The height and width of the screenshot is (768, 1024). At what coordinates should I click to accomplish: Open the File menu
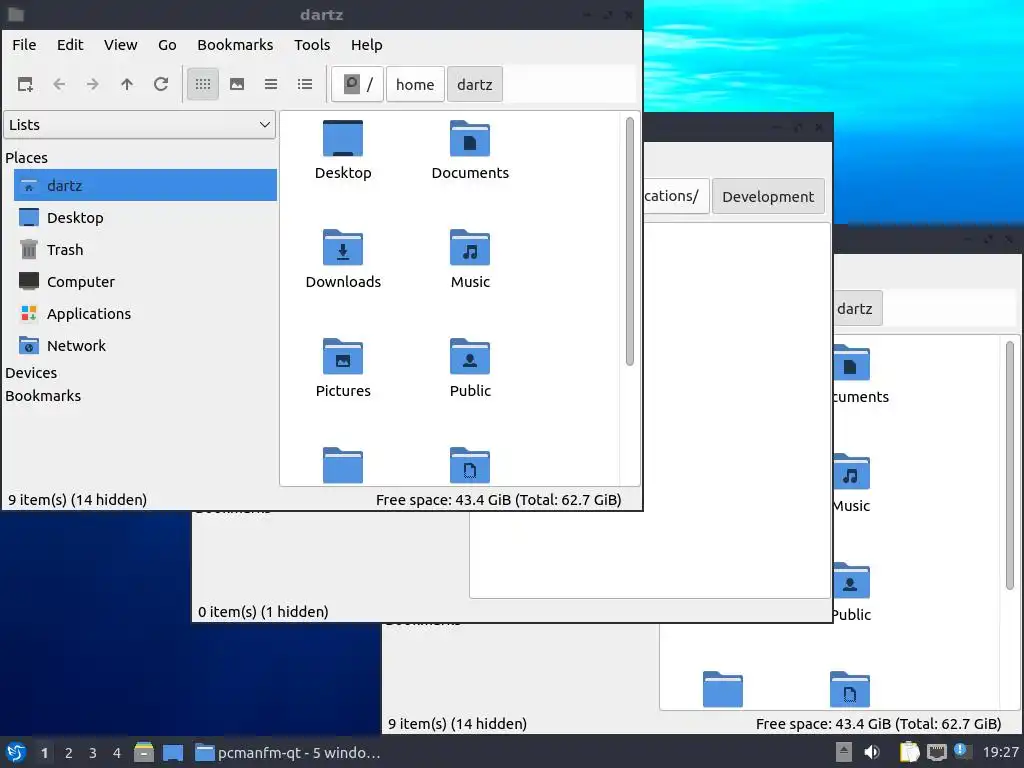coord(24,45)
